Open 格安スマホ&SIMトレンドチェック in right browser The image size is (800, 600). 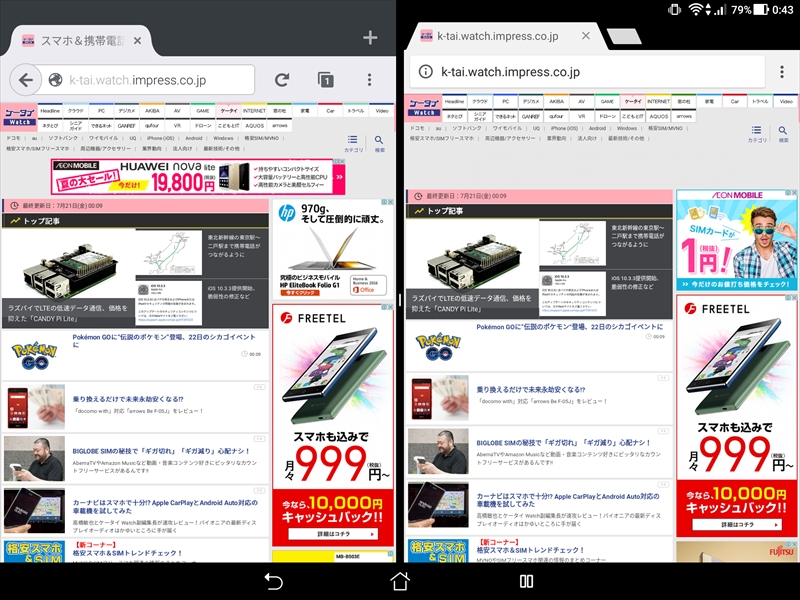coord(539,550)
